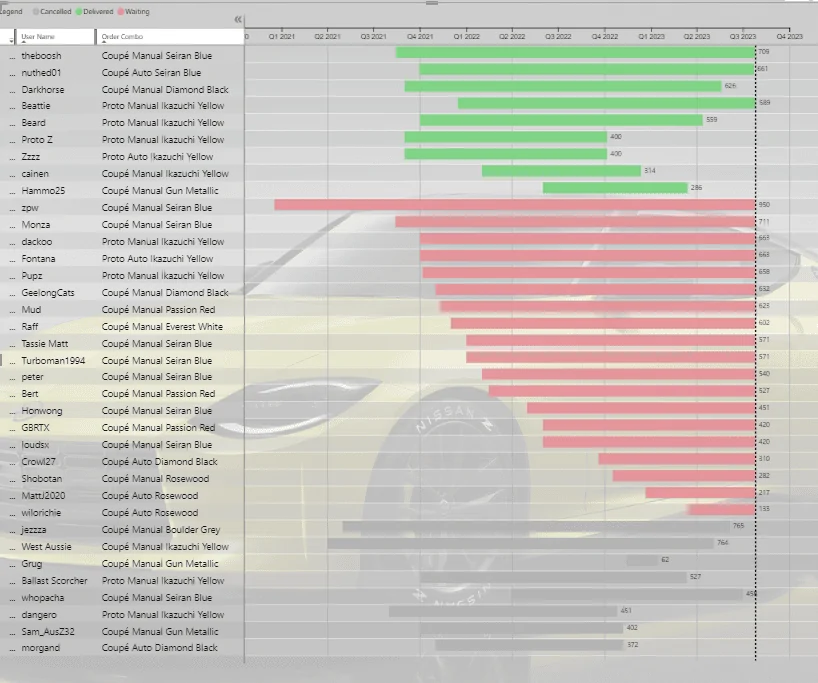Screen dimensions: 818x683
Task: Click the Turboman1994 user name
Action: 53,361
